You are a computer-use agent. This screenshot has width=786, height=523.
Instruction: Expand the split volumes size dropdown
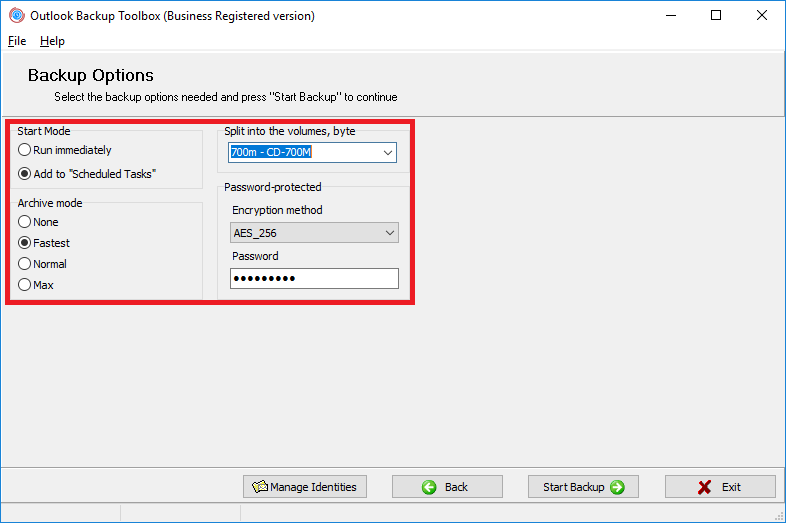[x=387, y=152]
